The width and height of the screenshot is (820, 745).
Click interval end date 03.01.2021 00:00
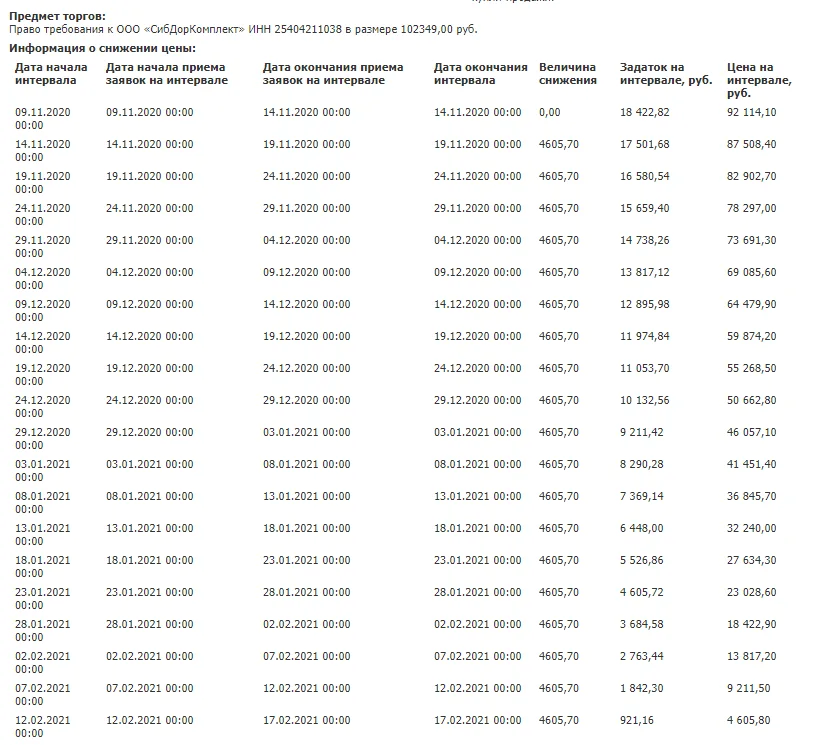[x=477, y=432]
